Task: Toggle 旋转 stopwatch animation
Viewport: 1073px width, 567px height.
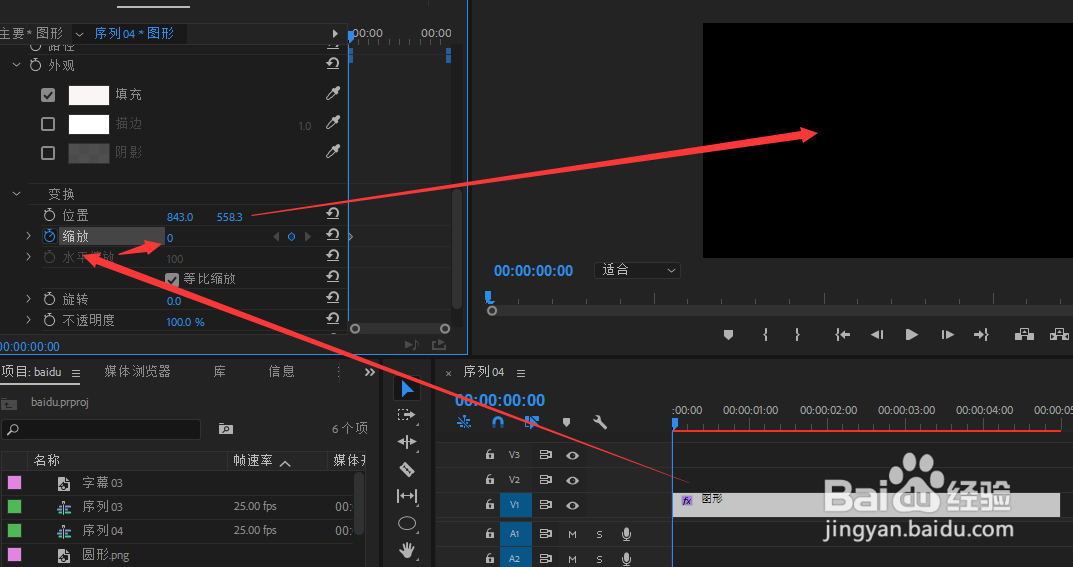Action: [49, 300]
